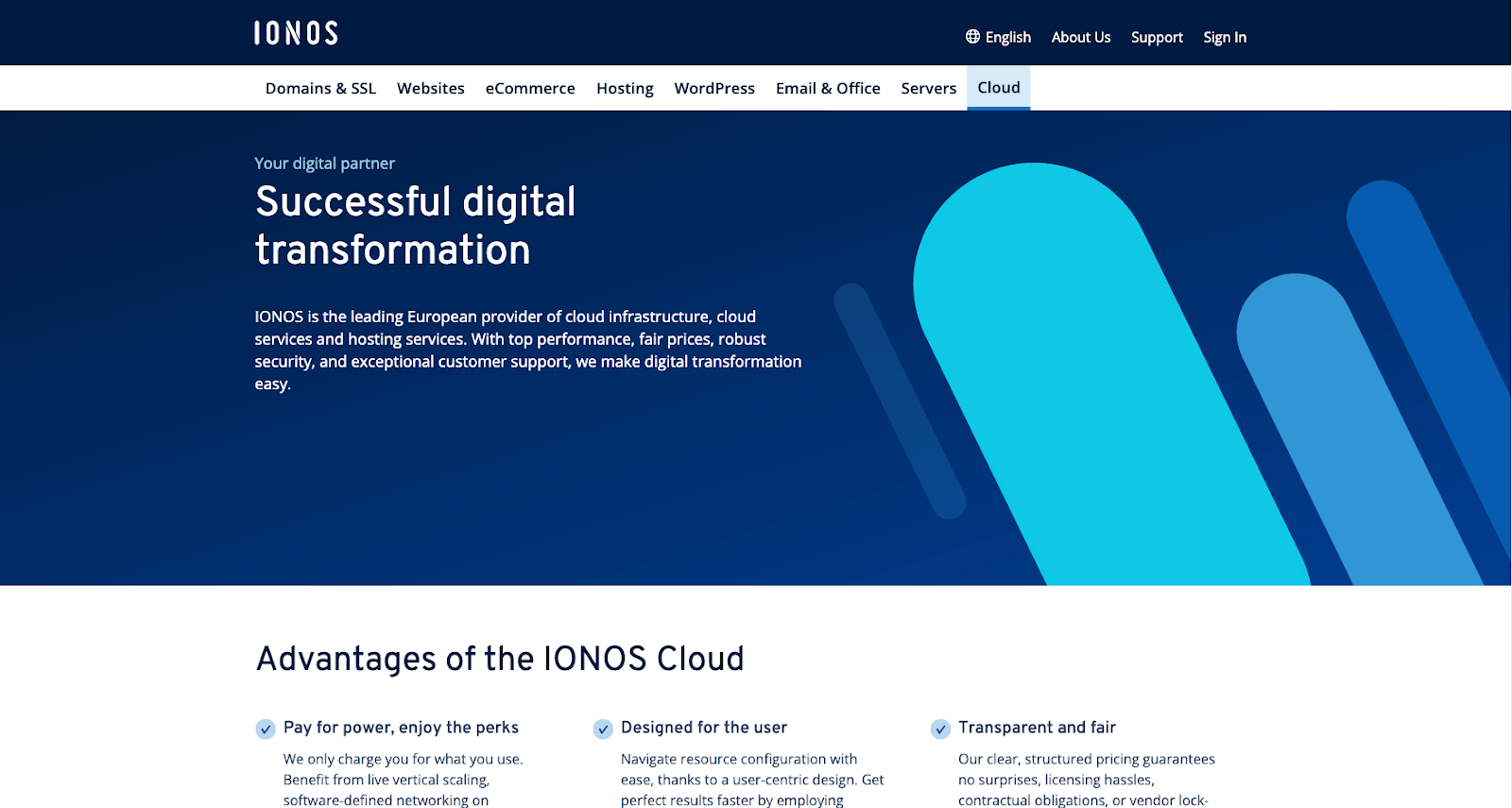
Task: Click 'Pay for power, enjoy the perks' title
Action: pyautogui.click(x=401, y=728)
